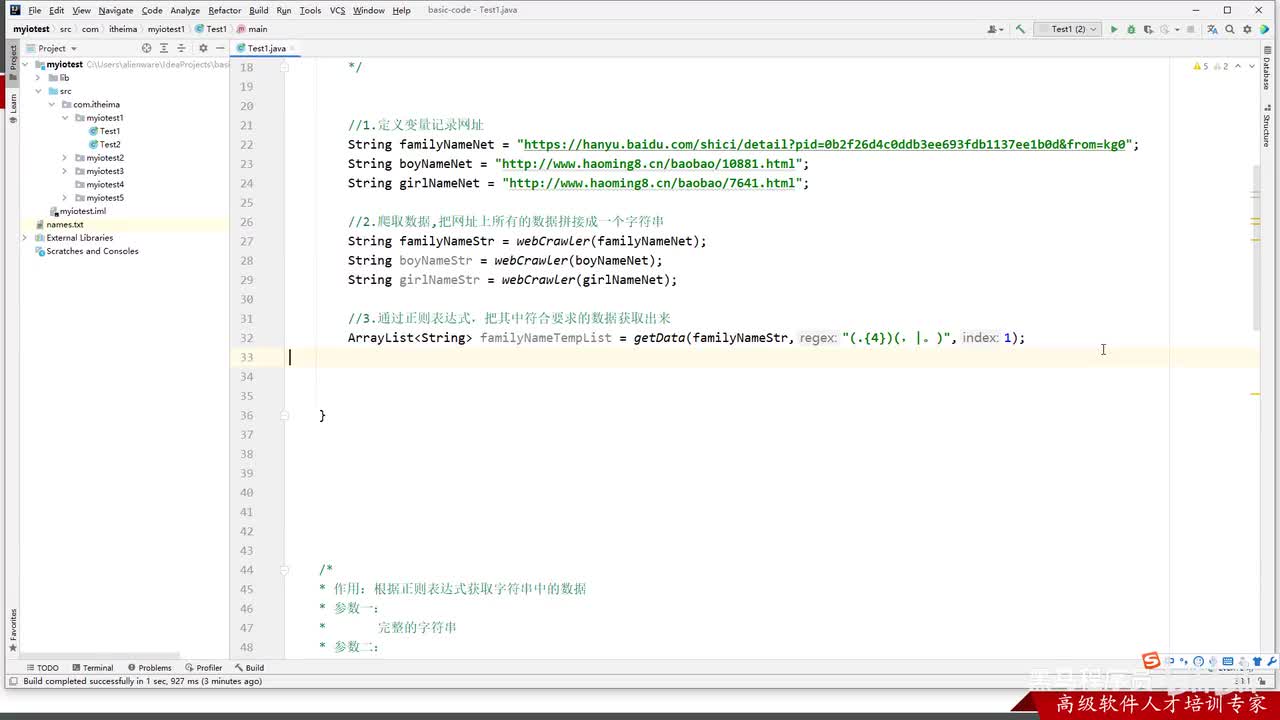Open the Project view selector dropdown
The width and height of the screenshot is (1280, 720).
(52, 48)
